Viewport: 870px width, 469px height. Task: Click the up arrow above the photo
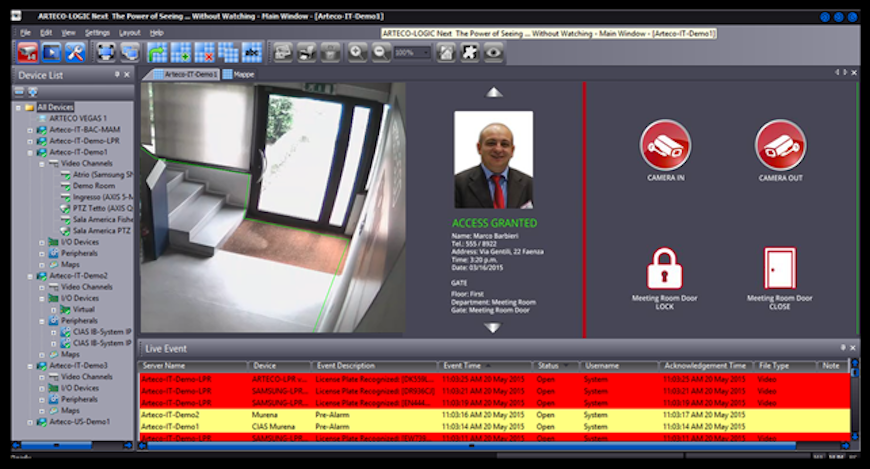(x=494, y=92)
